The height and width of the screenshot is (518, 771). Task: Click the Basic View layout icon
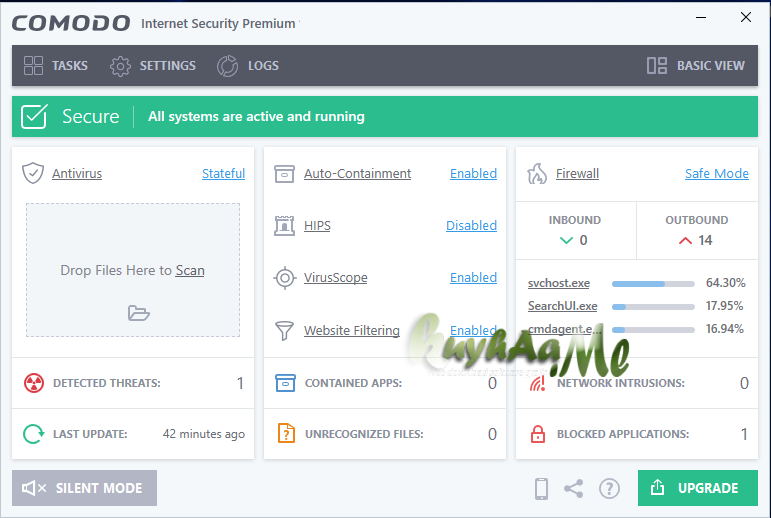pos(657,65)
